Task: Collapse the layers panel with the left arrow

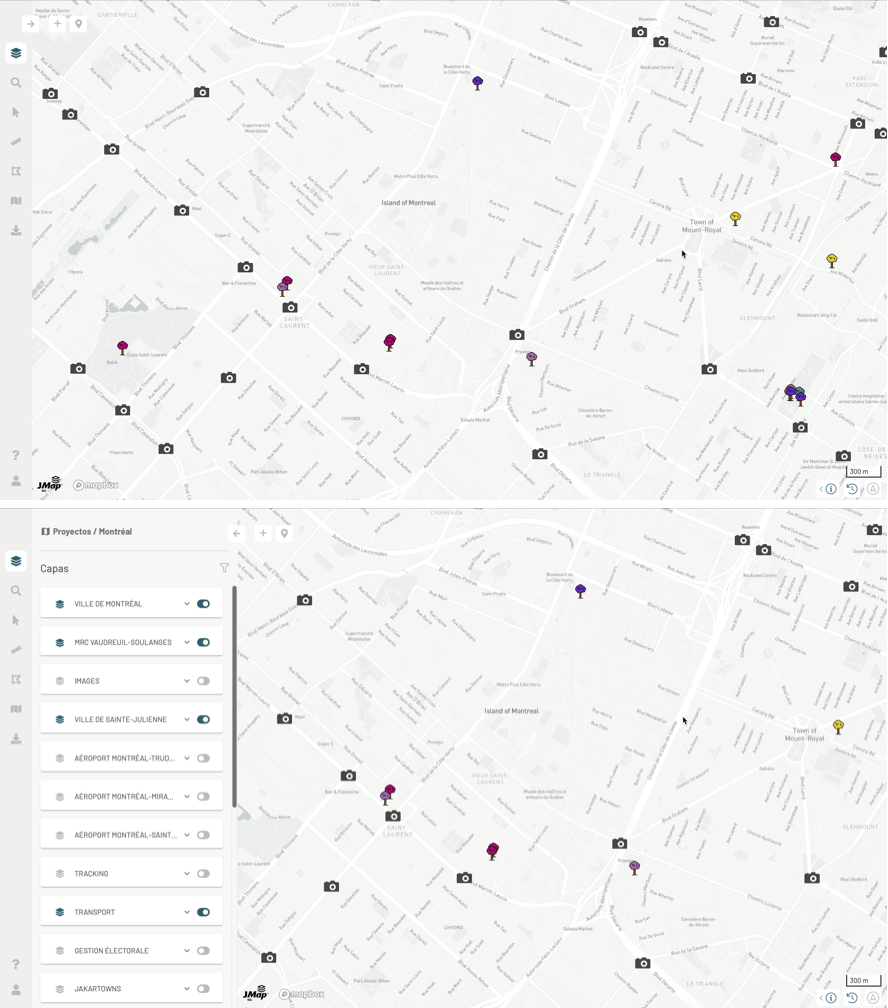Action: tap(237, 533)
